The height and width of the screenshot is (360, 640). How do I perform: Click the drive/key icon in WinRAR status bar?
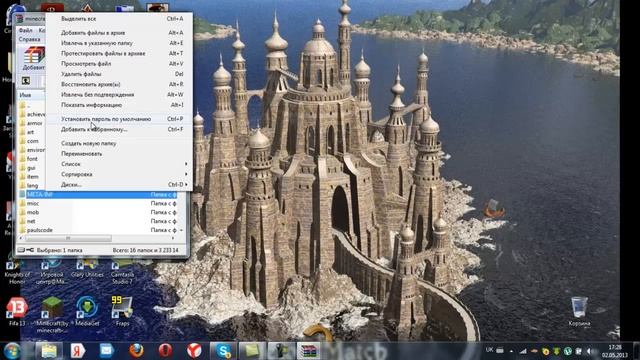click(25, 250)
